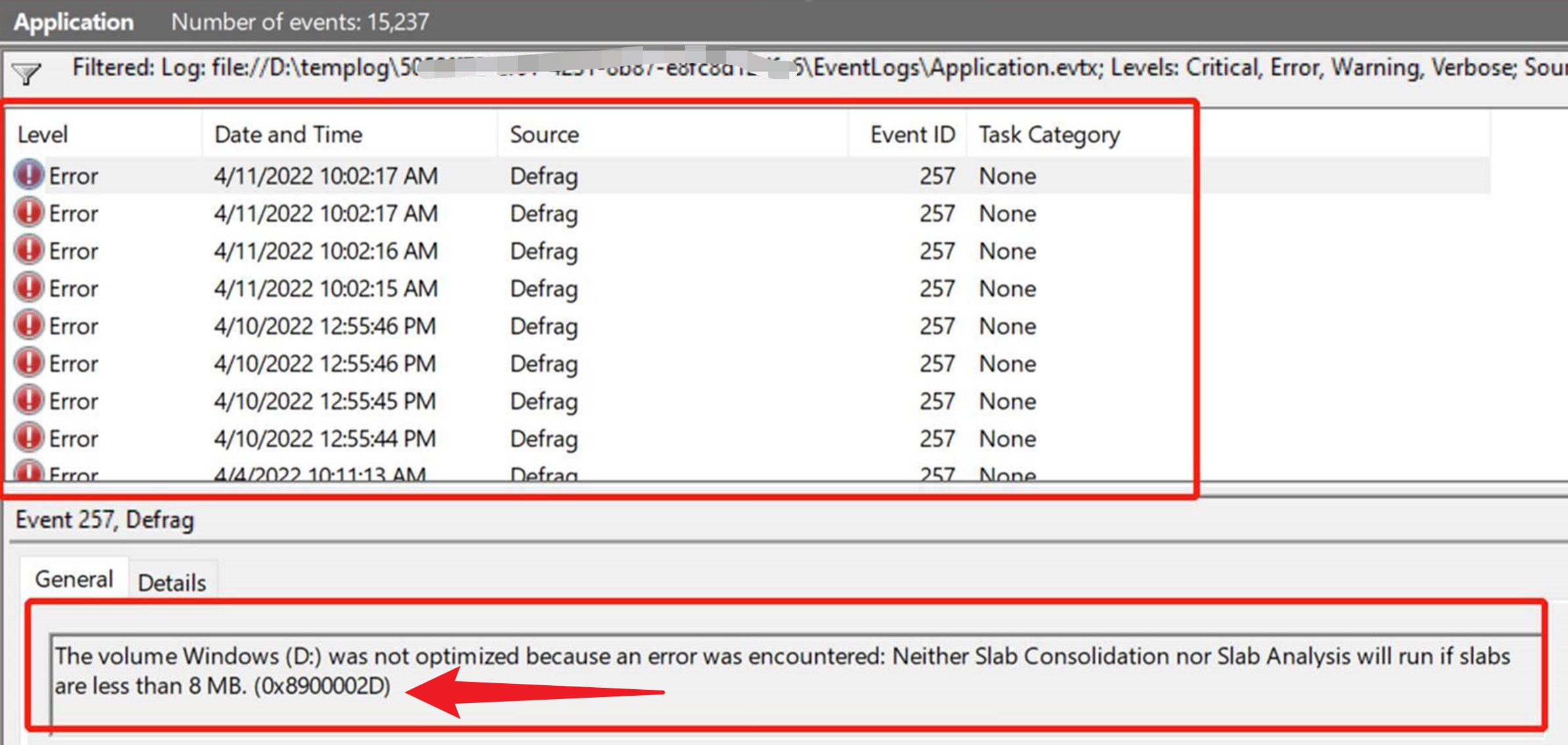Click the filter funnel icon
Image resolution: width=1568 pixels, height=745 pixels.
click(26, 74)
